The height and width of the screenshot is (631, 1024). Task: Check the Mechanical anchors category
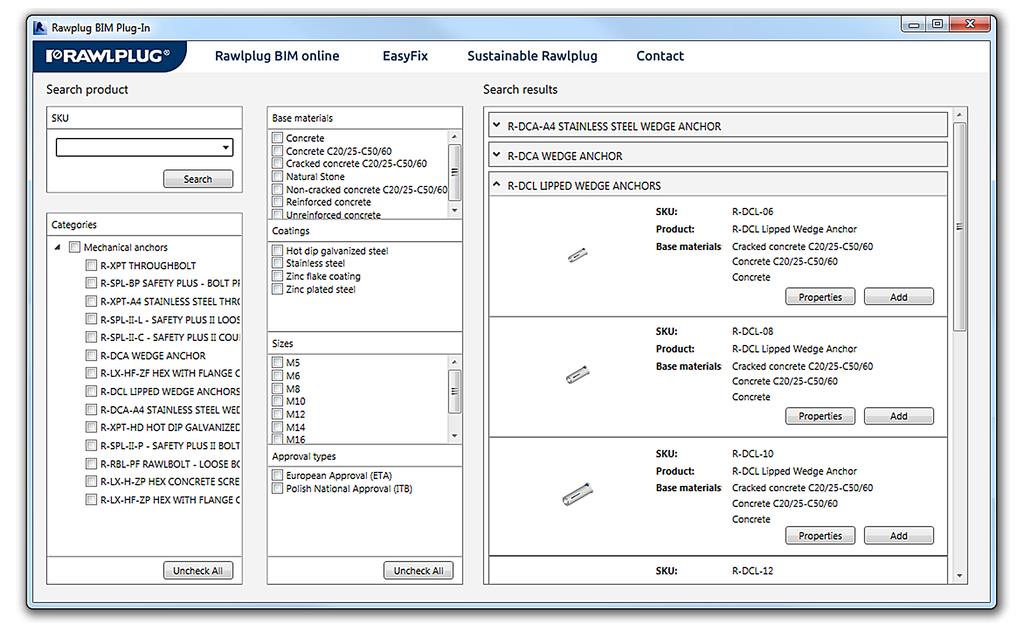tap(74, 247)
